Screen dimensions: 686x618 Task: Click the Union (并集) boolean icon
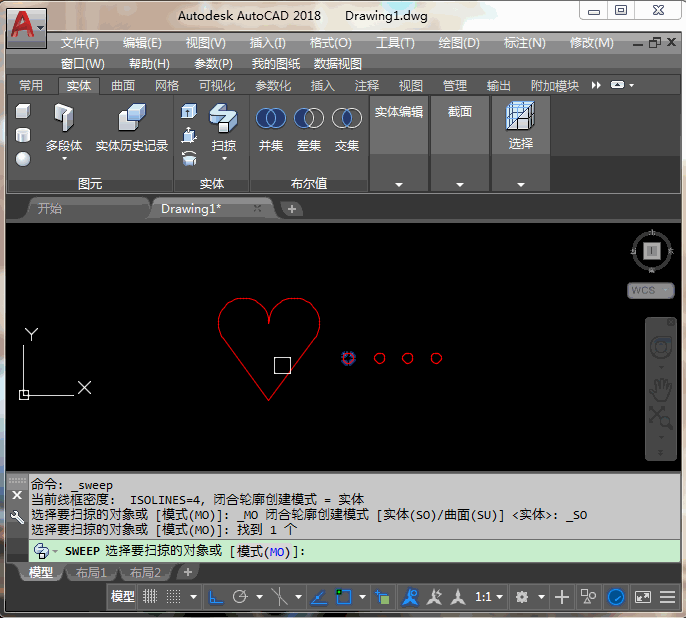pos(271,119)
